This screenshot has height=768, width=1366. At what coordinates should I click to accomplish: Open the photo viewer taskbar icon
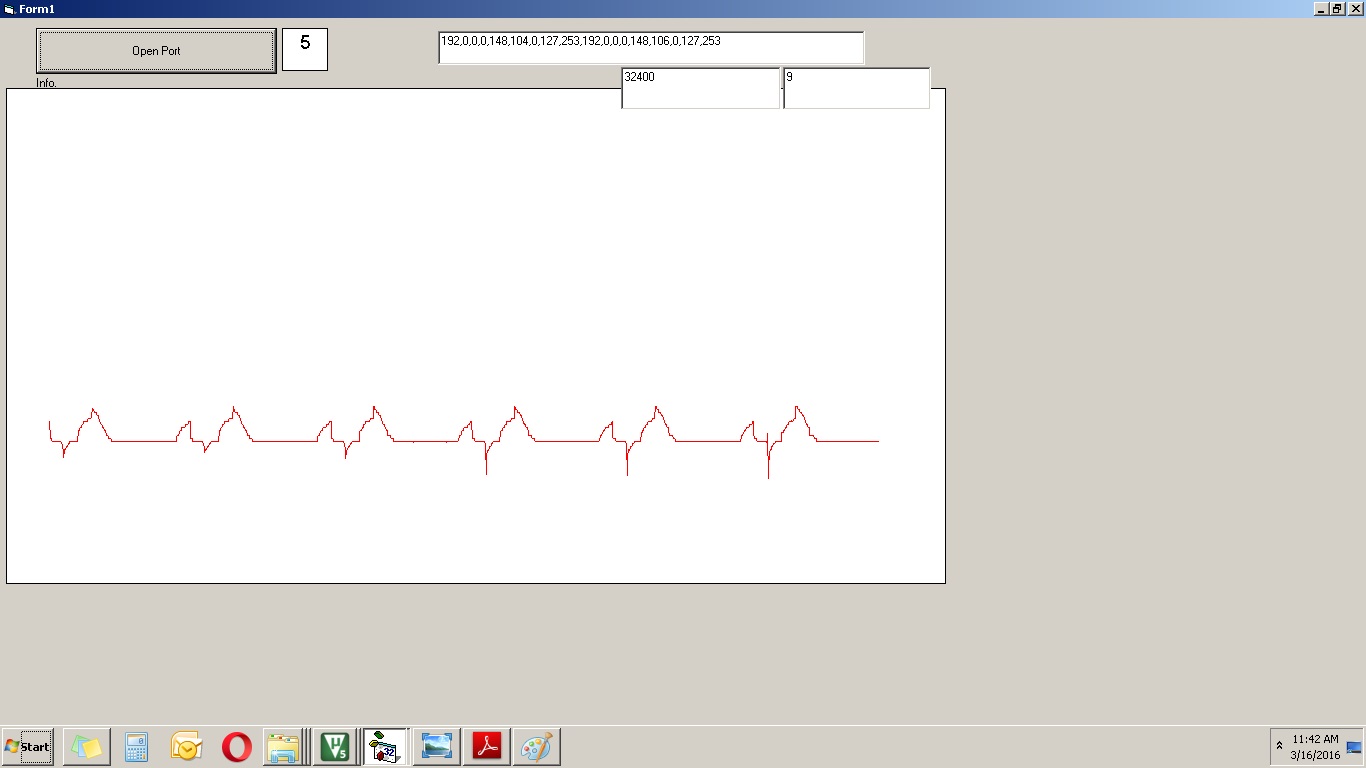click(437, 747)
